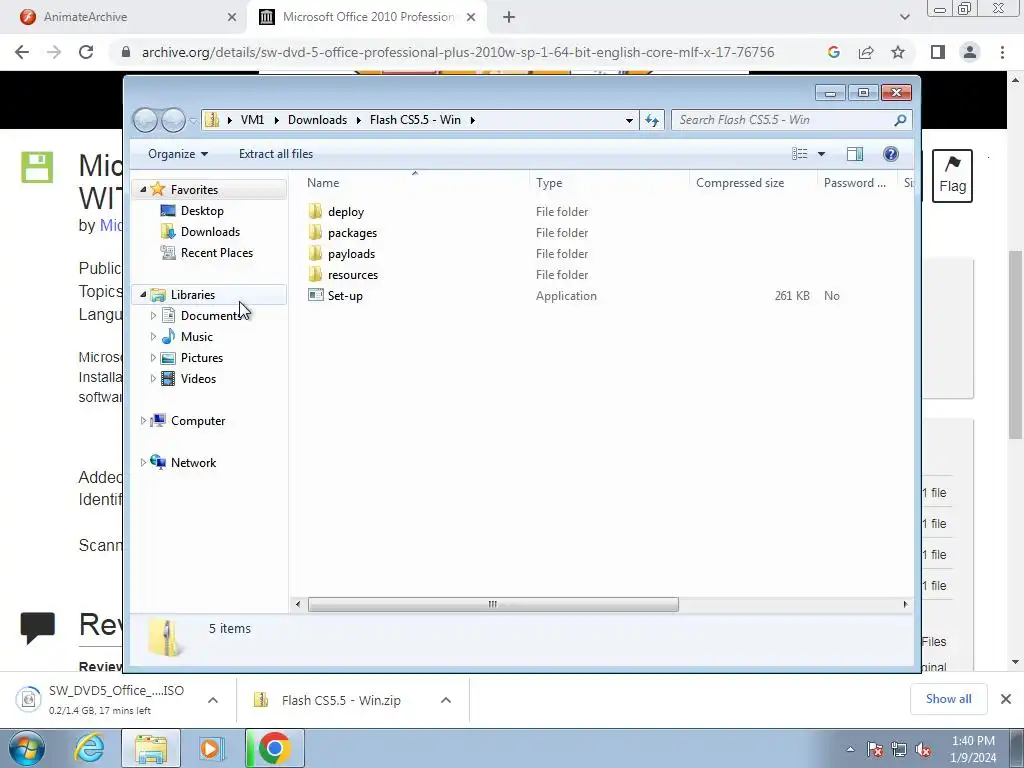This screenshot has height=768, width=1024.
Task: Open options for SW_DVD5_Office ISO download
Action: pos(213,700)
